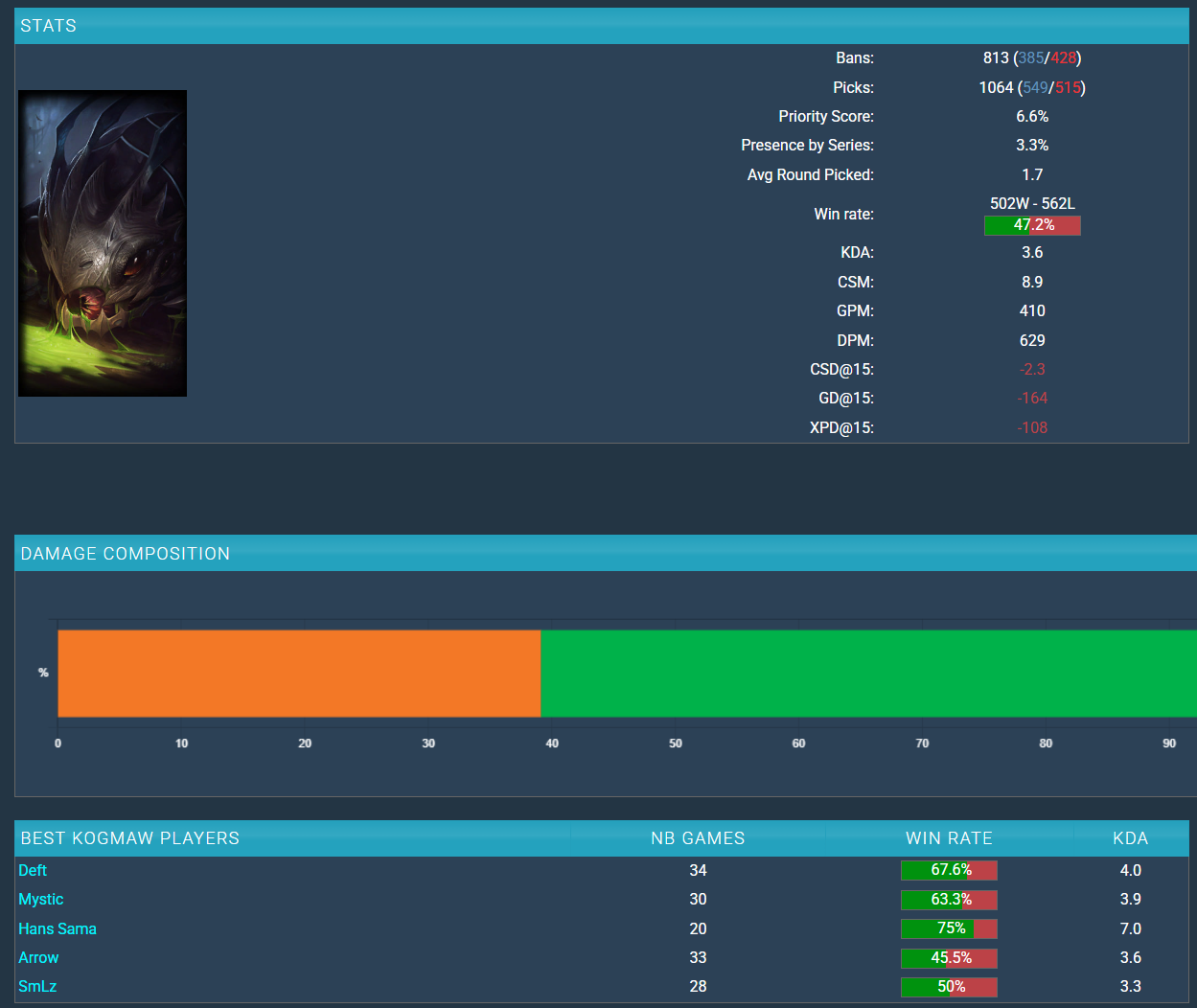Sort by the KDA column header
1197x1008 pixels.
pos(1131,838)
